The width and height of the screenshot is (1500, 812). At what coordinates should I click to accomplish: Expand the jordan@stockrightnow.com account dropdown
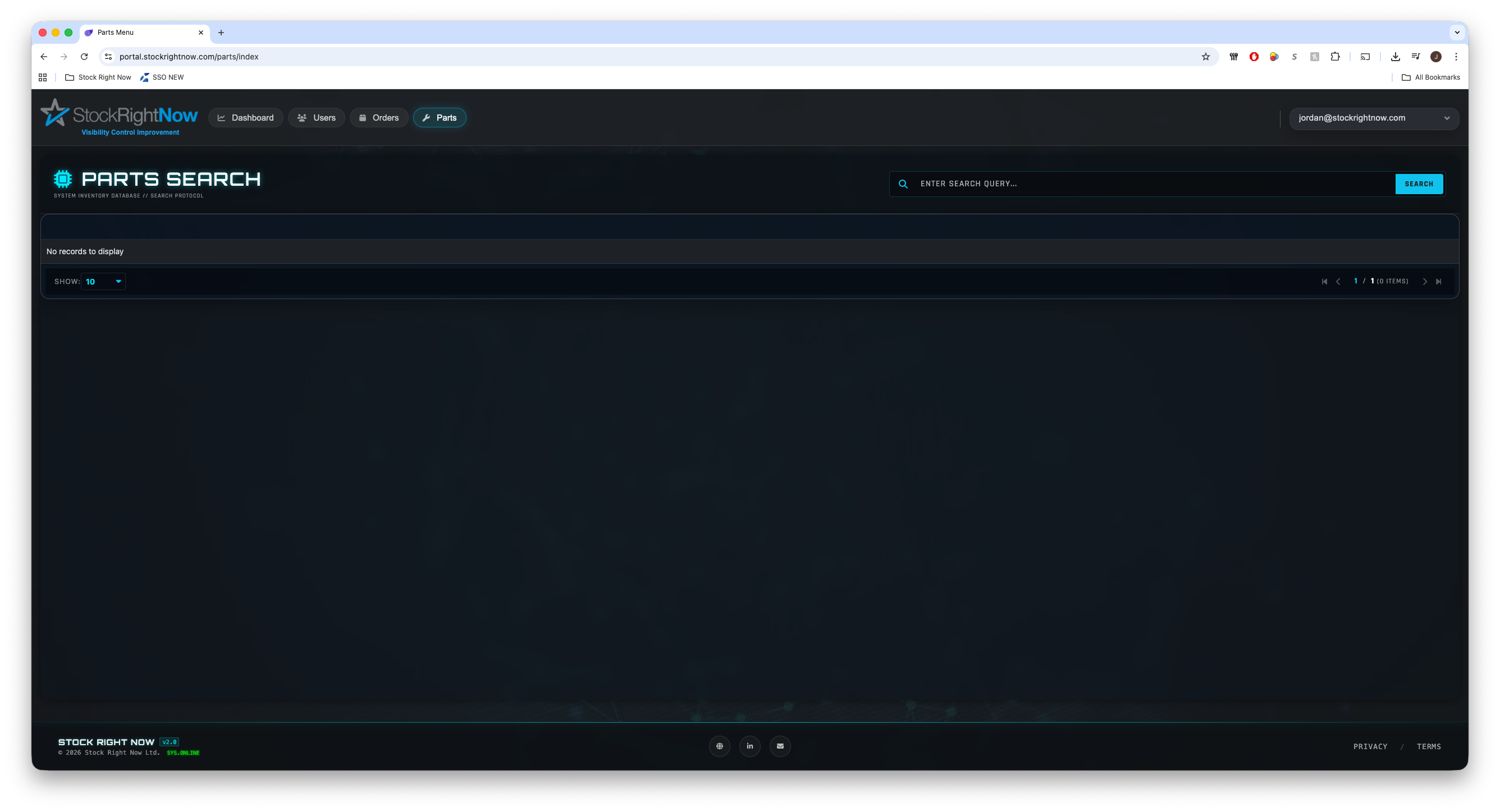tap(1373, 118)
